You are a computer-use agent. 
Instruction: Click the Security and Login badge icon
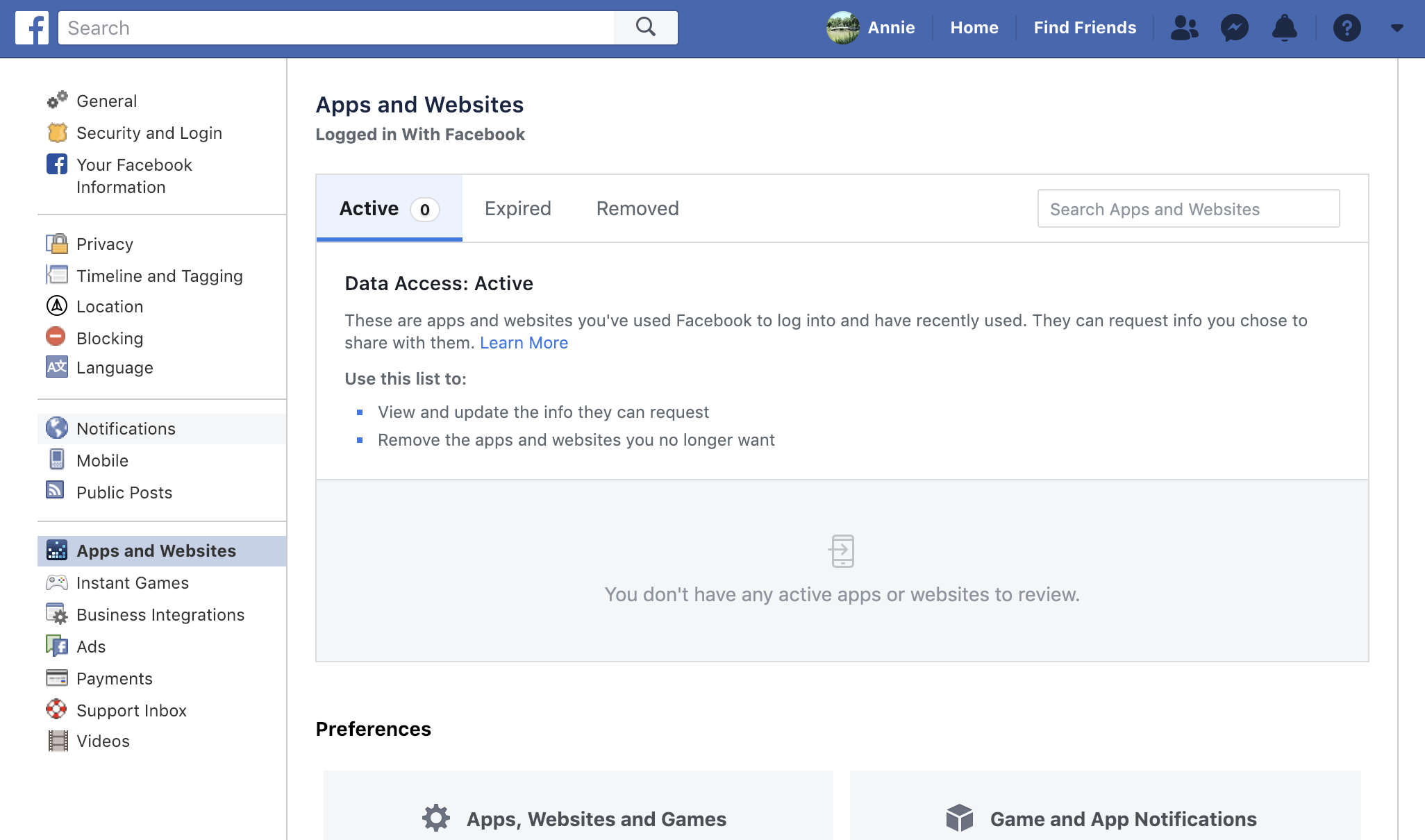57,132
